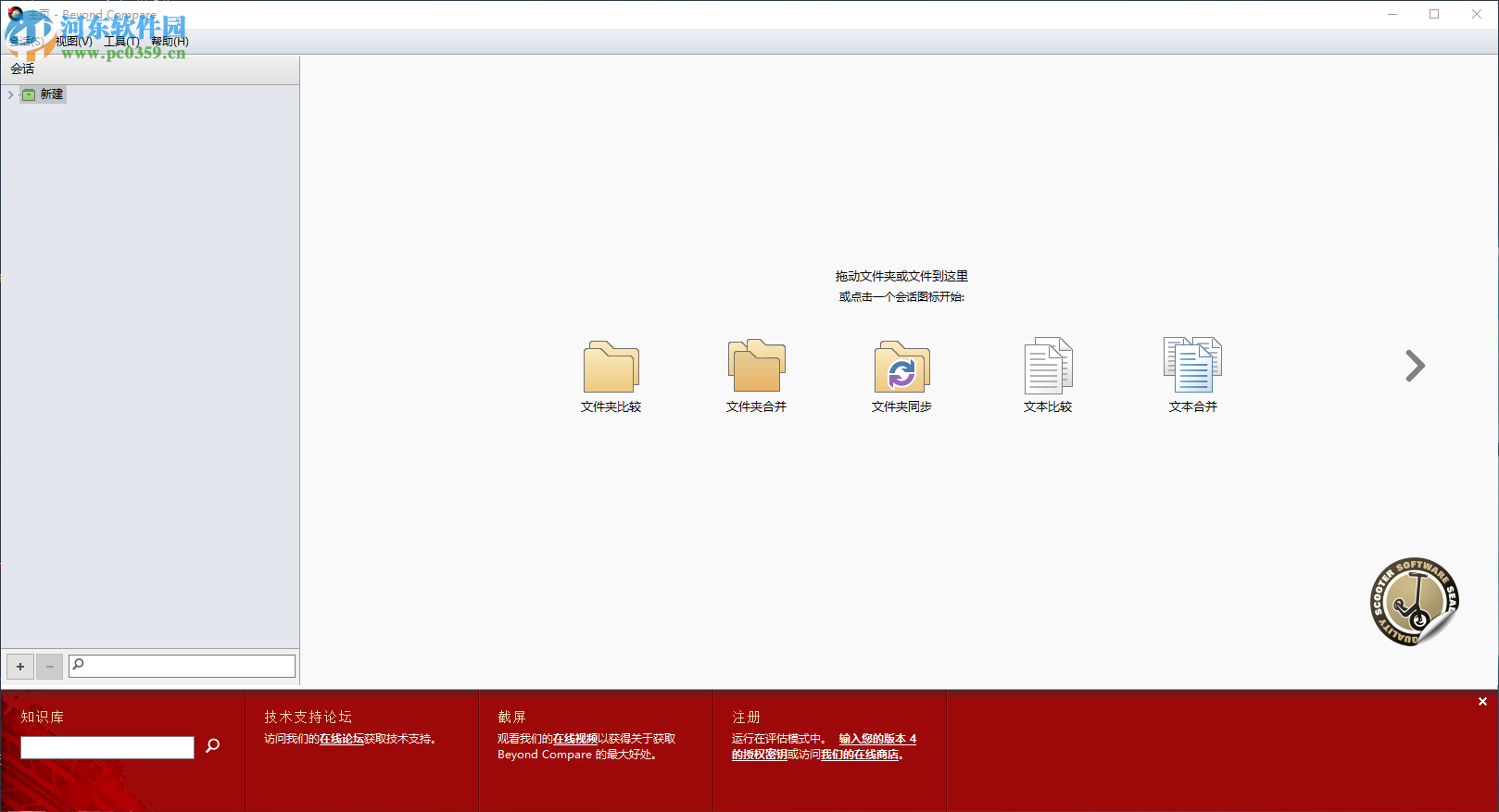Click the 会话 panel header

[x=150, y=69]
